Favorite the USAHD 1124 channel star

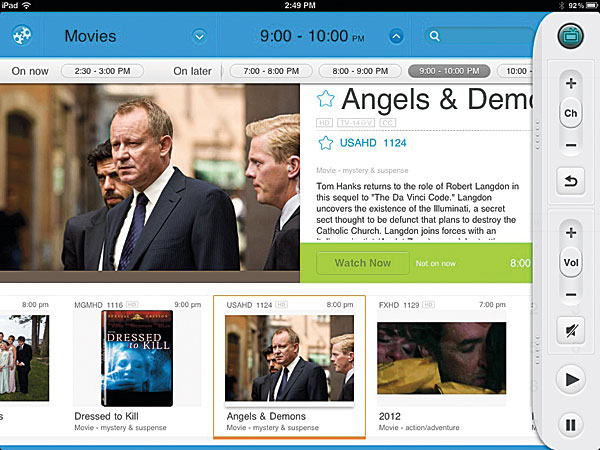[326, 143]
